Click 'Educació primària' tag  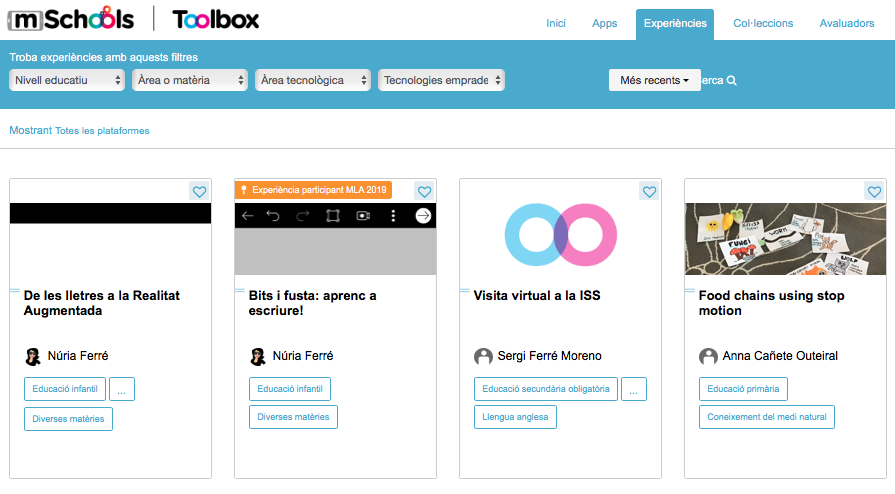tap(743, 389)
